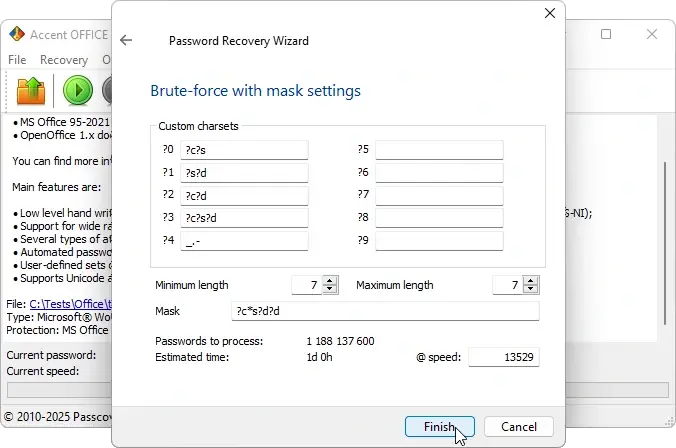Image resolution: width=676 pixels, height=448 pixels.
Task: Increase the minimum length value
Action: pyautogui.click(x=330, y=281)
